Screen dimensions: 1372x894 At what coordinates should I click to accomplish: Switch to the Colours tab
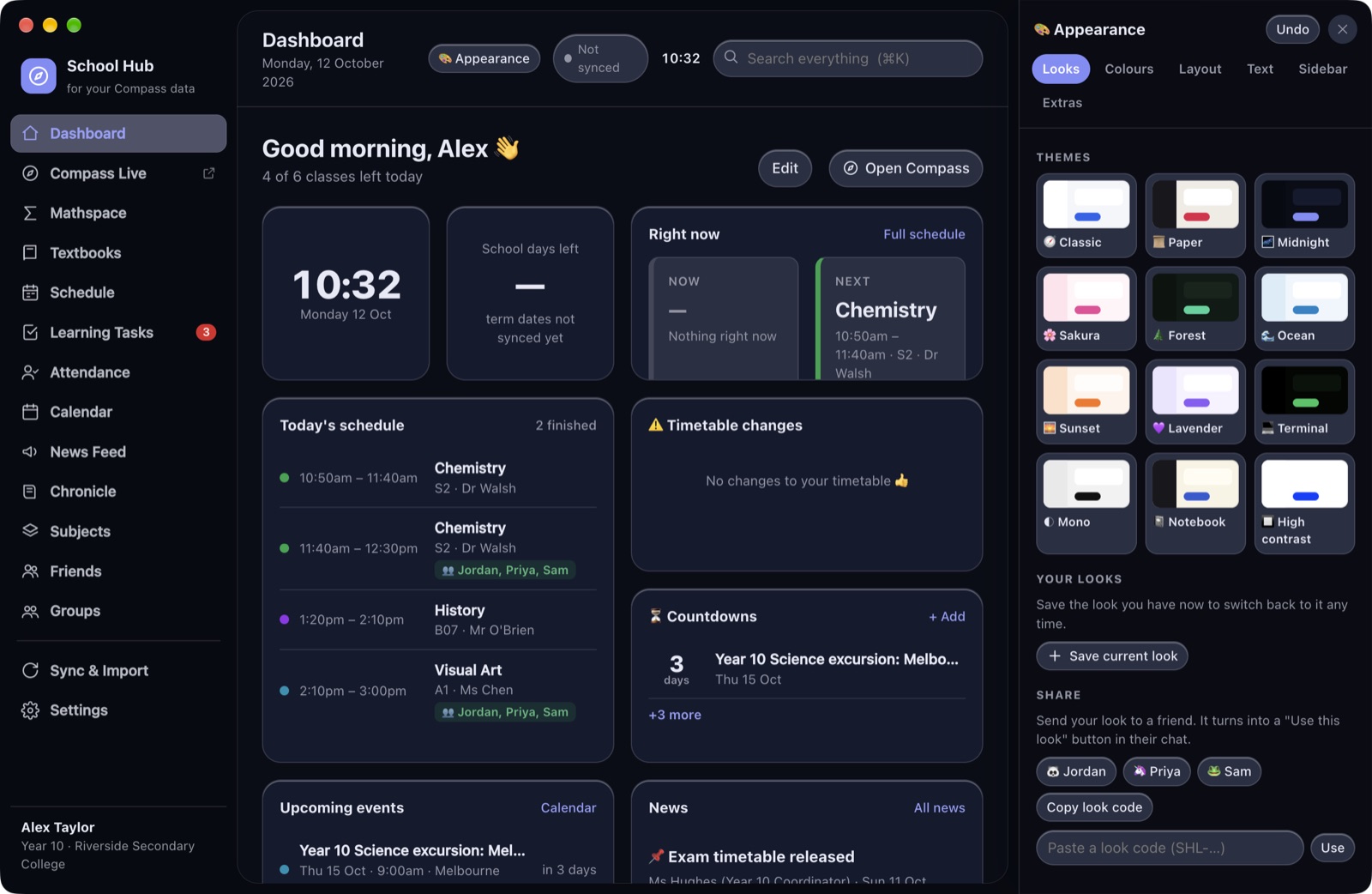1128,69
